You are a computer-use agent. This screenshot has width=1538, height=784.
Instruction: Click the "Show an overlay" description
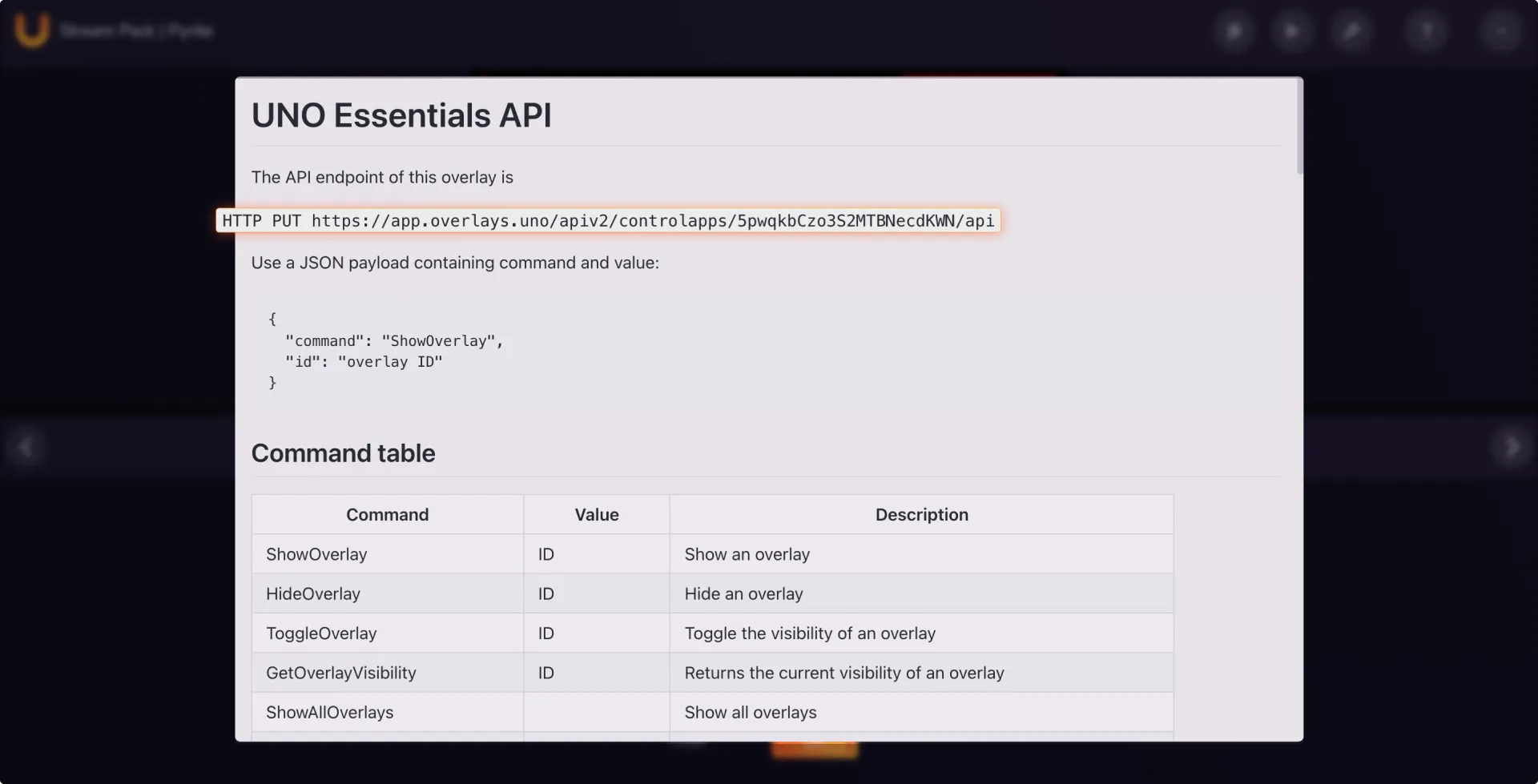(x=747, y=554)
